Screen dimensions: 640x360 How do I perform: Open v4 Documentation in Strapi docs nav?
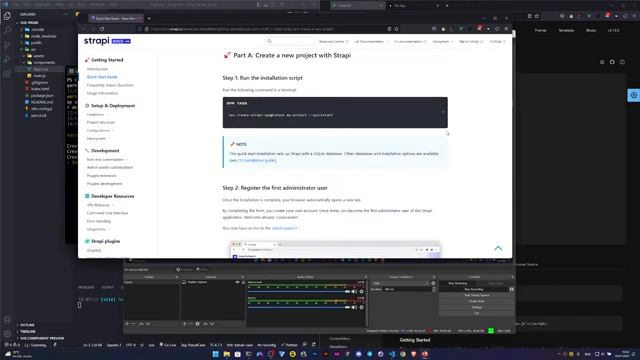coord(371,41)
